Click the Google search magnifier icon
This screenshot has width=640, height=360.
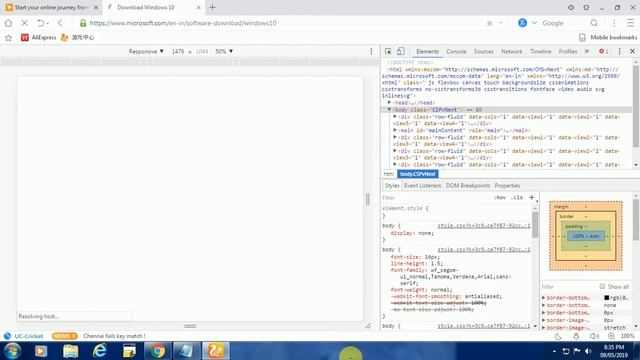[594, 23]
